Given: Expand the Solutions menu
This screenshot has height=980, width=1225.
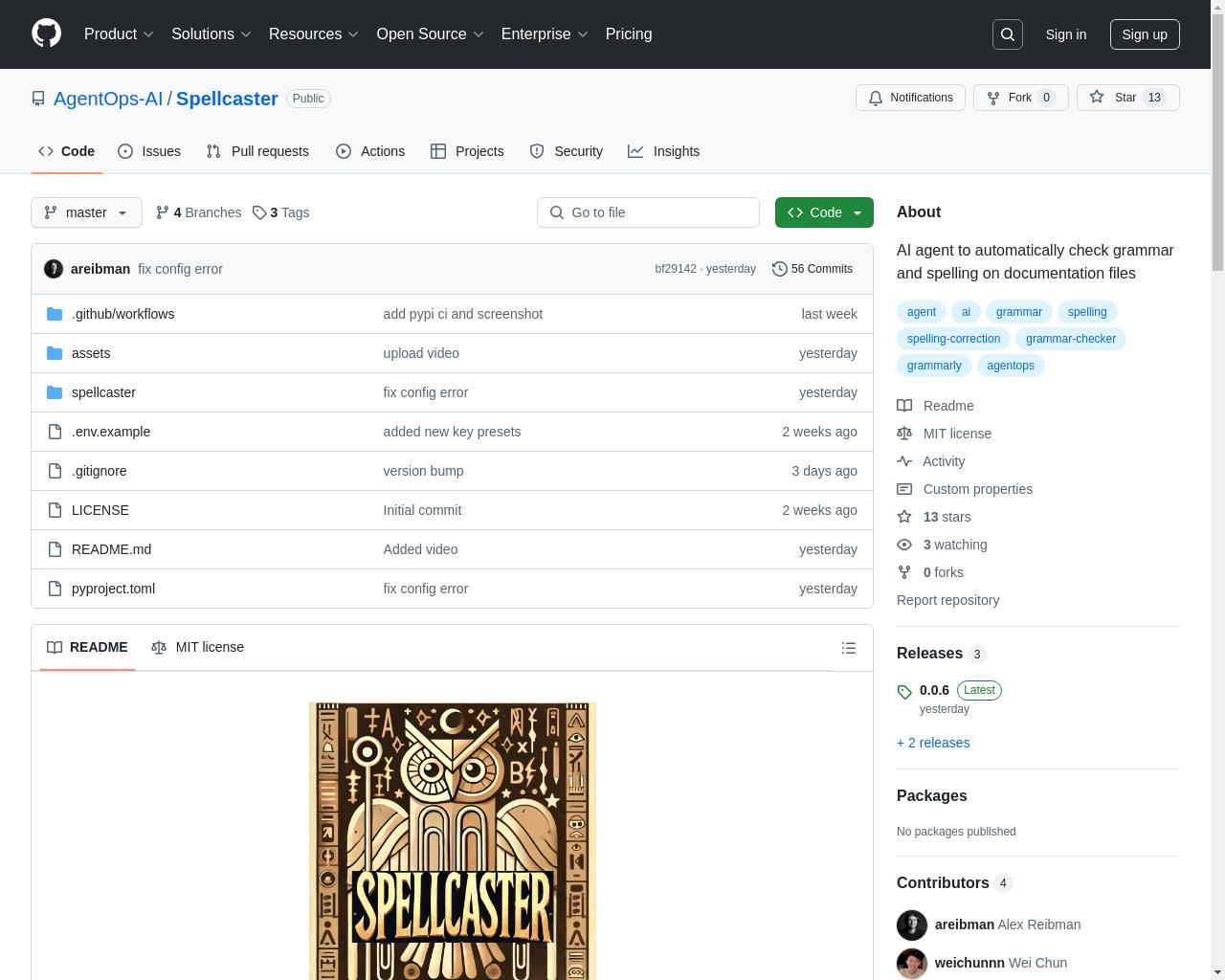Looking at the screenshot, I should coord(212,34).
